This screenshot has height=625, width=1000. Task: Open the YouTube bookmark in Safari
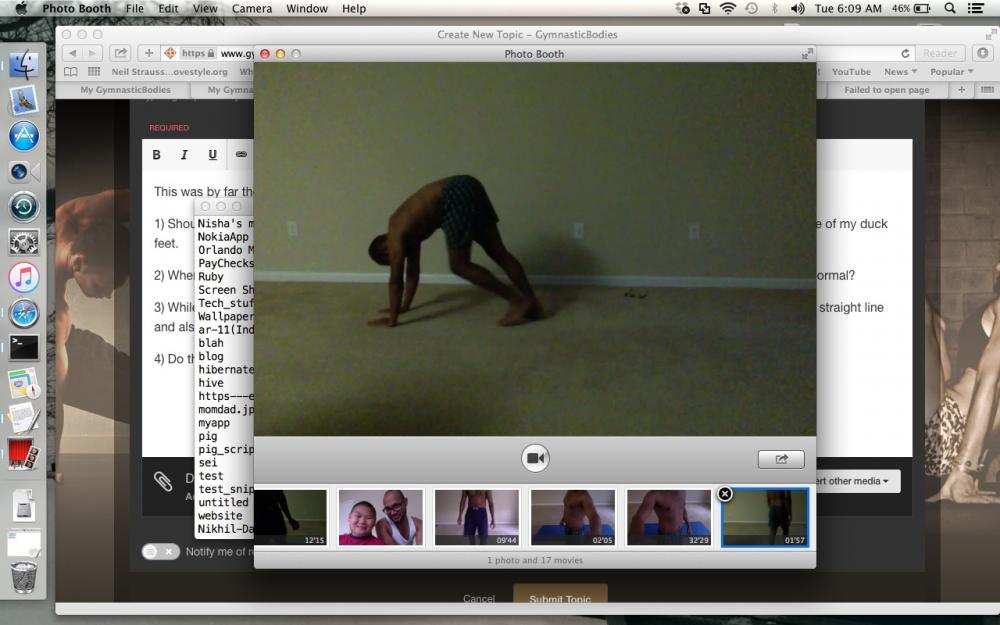pos(851,72)
